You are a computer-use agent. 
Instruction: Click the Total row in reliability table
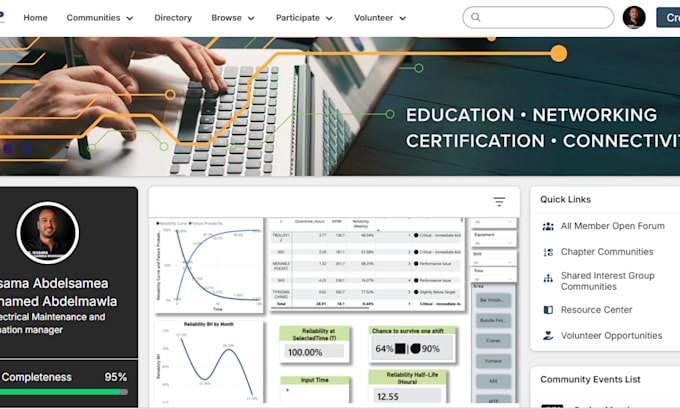[x=367, y=304]
